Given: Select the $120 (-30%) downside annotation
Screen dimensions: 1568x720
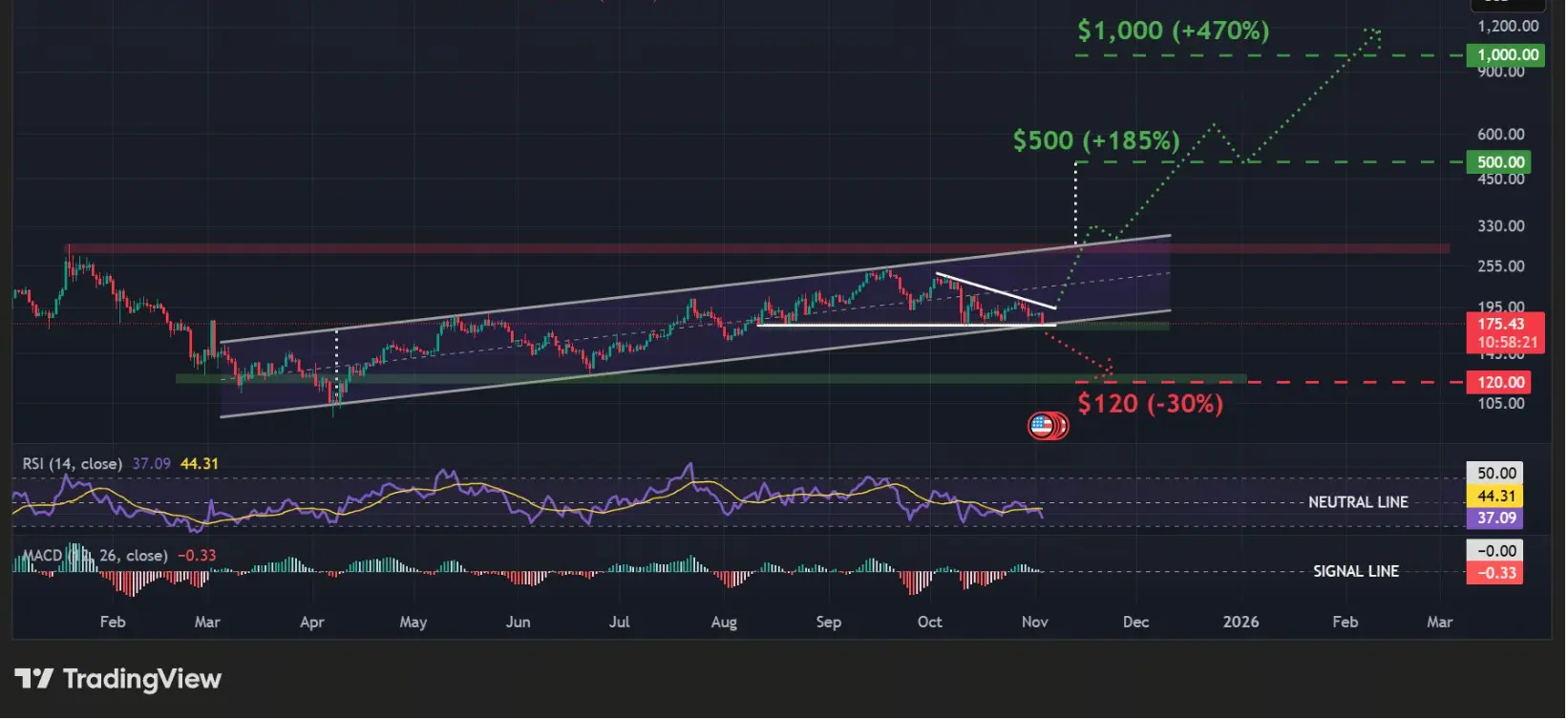Looking at the screenshot, I should 1151,404.
